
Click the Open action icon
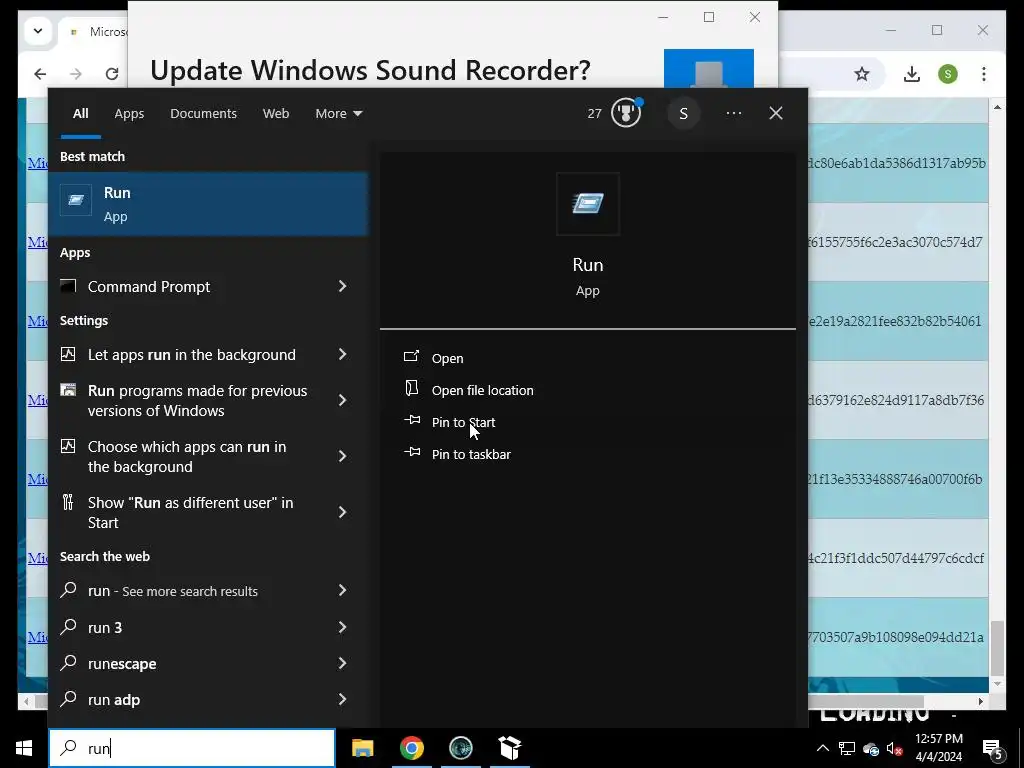pos(411,357)
